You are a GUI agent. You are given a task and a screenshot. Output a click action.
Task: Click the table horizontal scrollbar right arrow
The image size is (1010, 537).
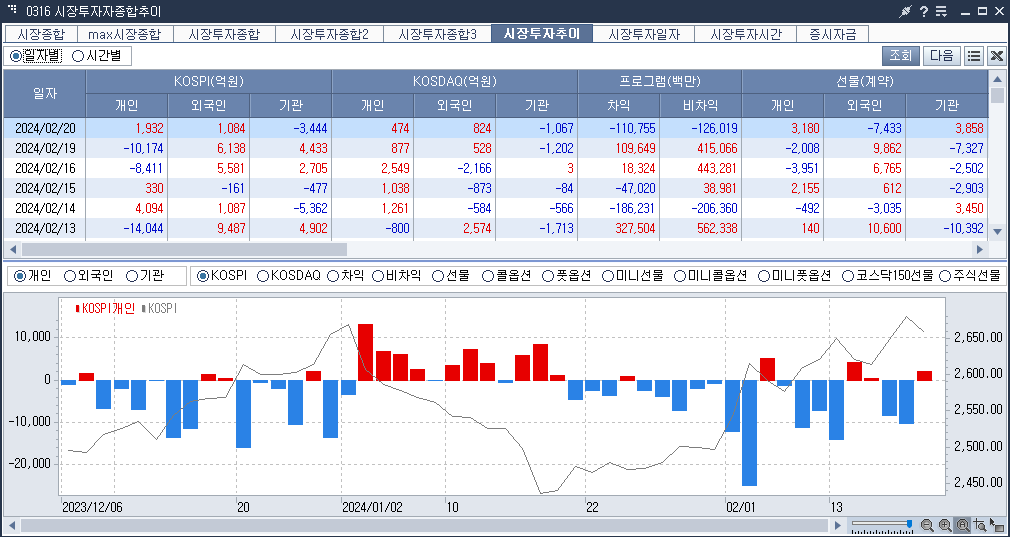click(980, 249)
